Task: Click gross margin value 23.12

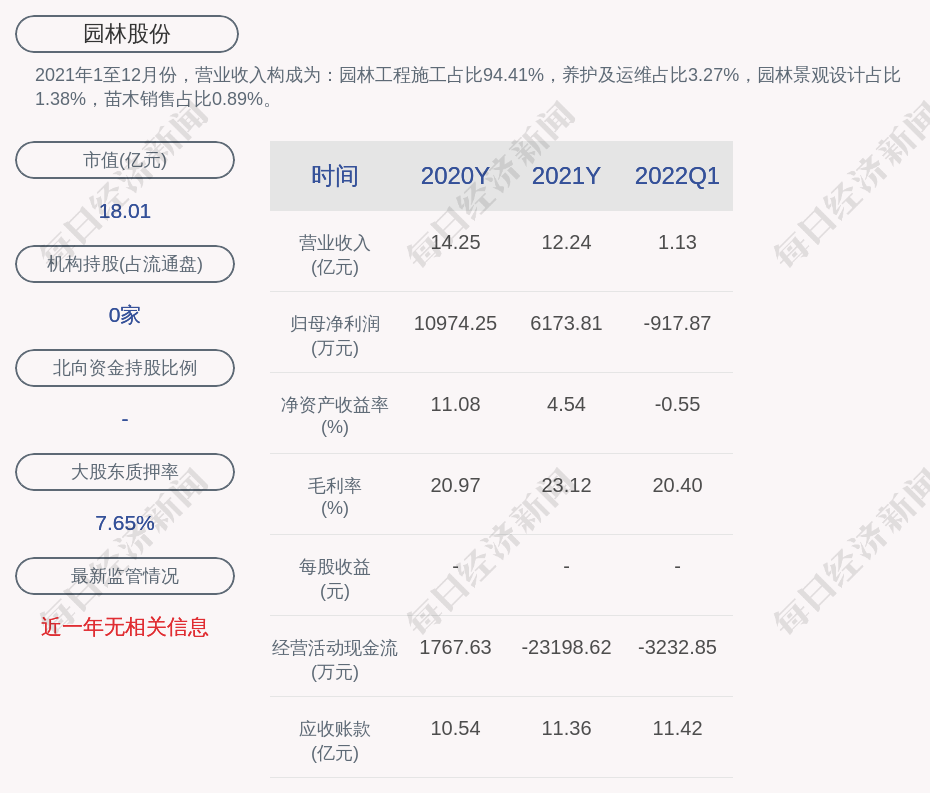Action: point(566,485)
